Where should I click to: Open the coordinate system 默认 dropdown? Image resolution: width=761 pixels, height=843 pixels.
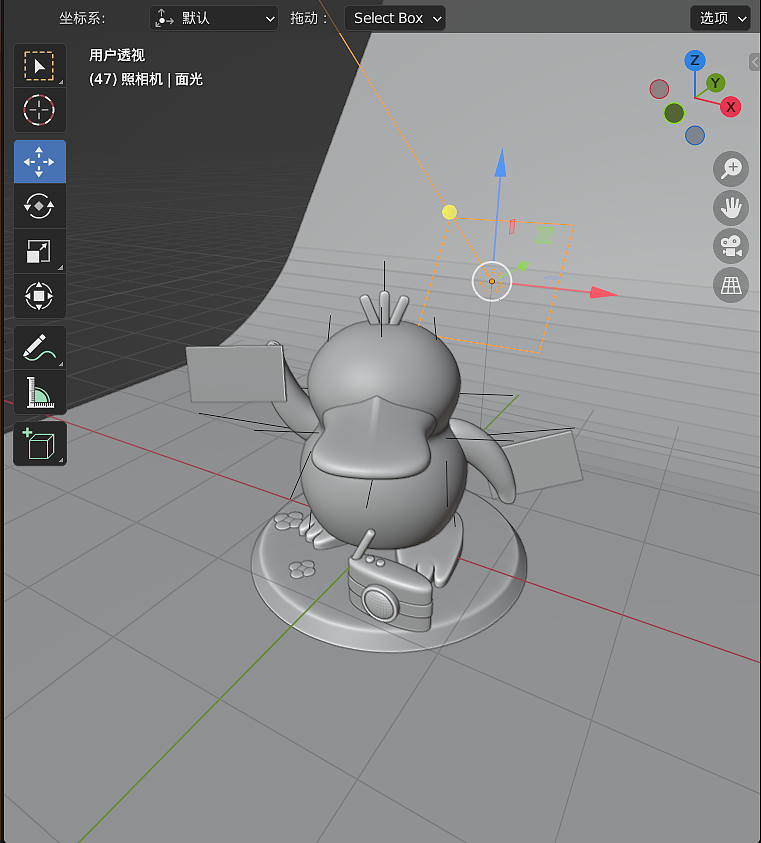coord(214,18)
